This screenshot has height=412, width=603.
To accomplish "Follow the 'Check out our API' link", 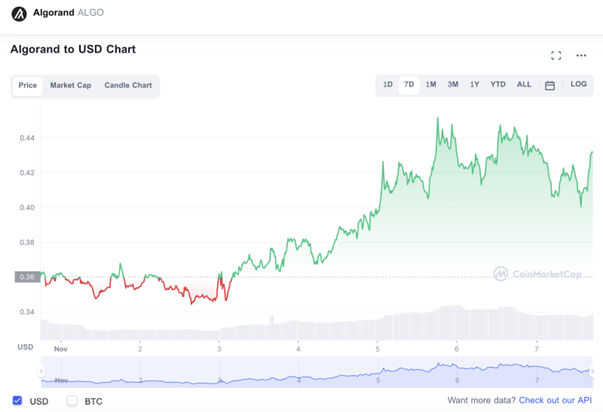I will pyautogui.click(x=555, y=400).
